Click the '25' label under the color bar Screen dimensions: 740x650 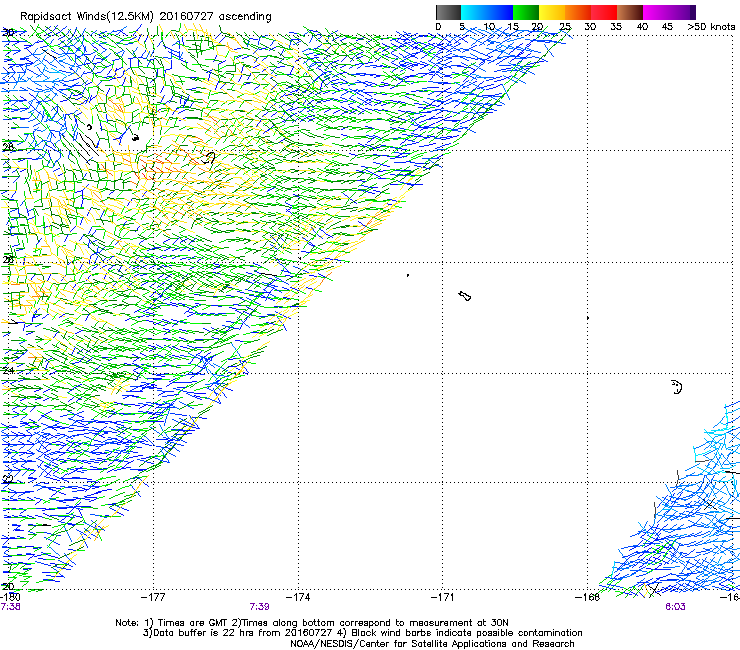[565, 27]
